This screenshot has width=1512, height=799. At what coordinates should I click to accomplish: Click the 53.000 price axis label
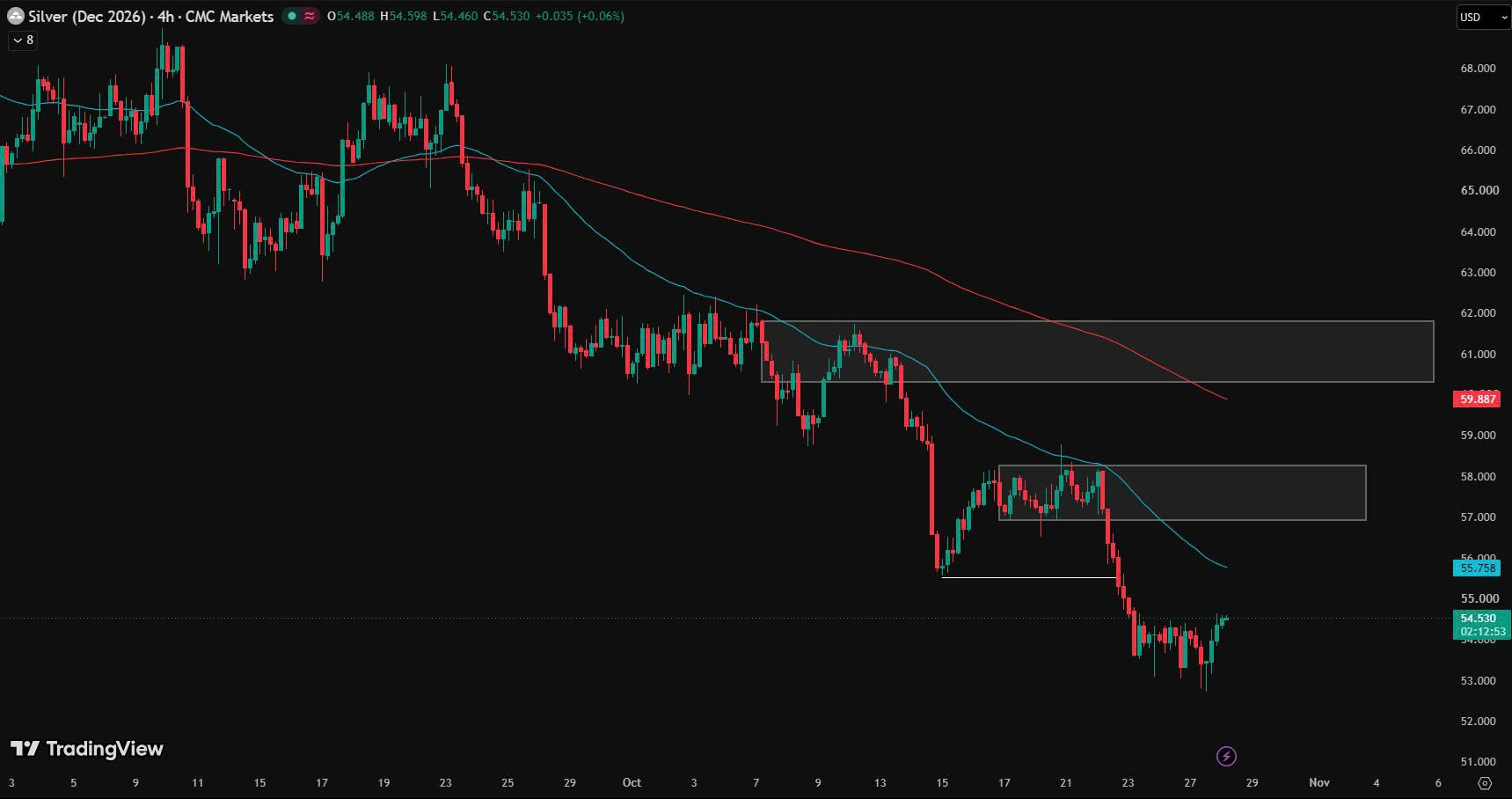click(1478, 681)
